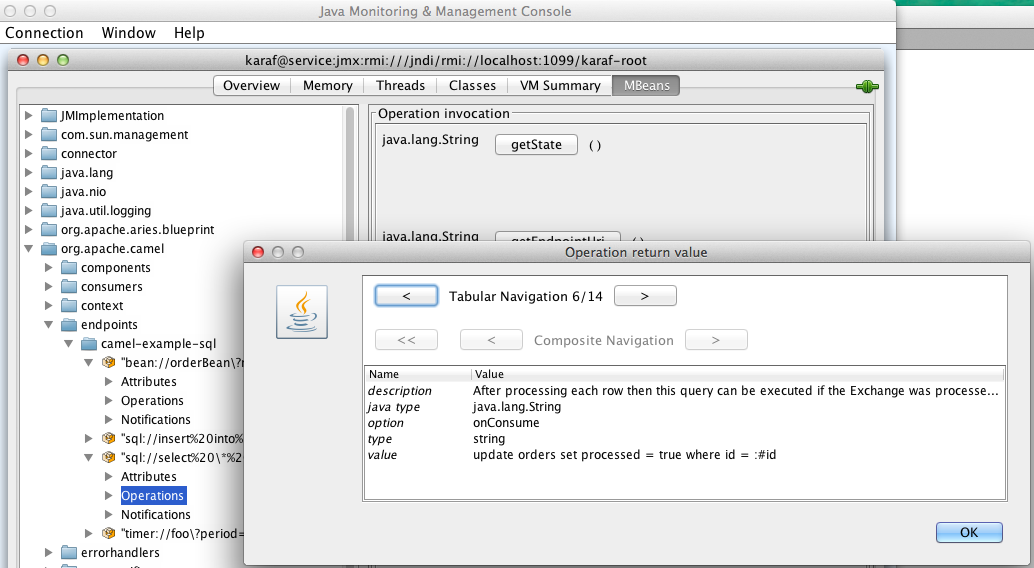The width and height of the screenshot is (1034, 568).
Task: Select Notifications under sql://select endpoint
Action: [x=156, y=515]
